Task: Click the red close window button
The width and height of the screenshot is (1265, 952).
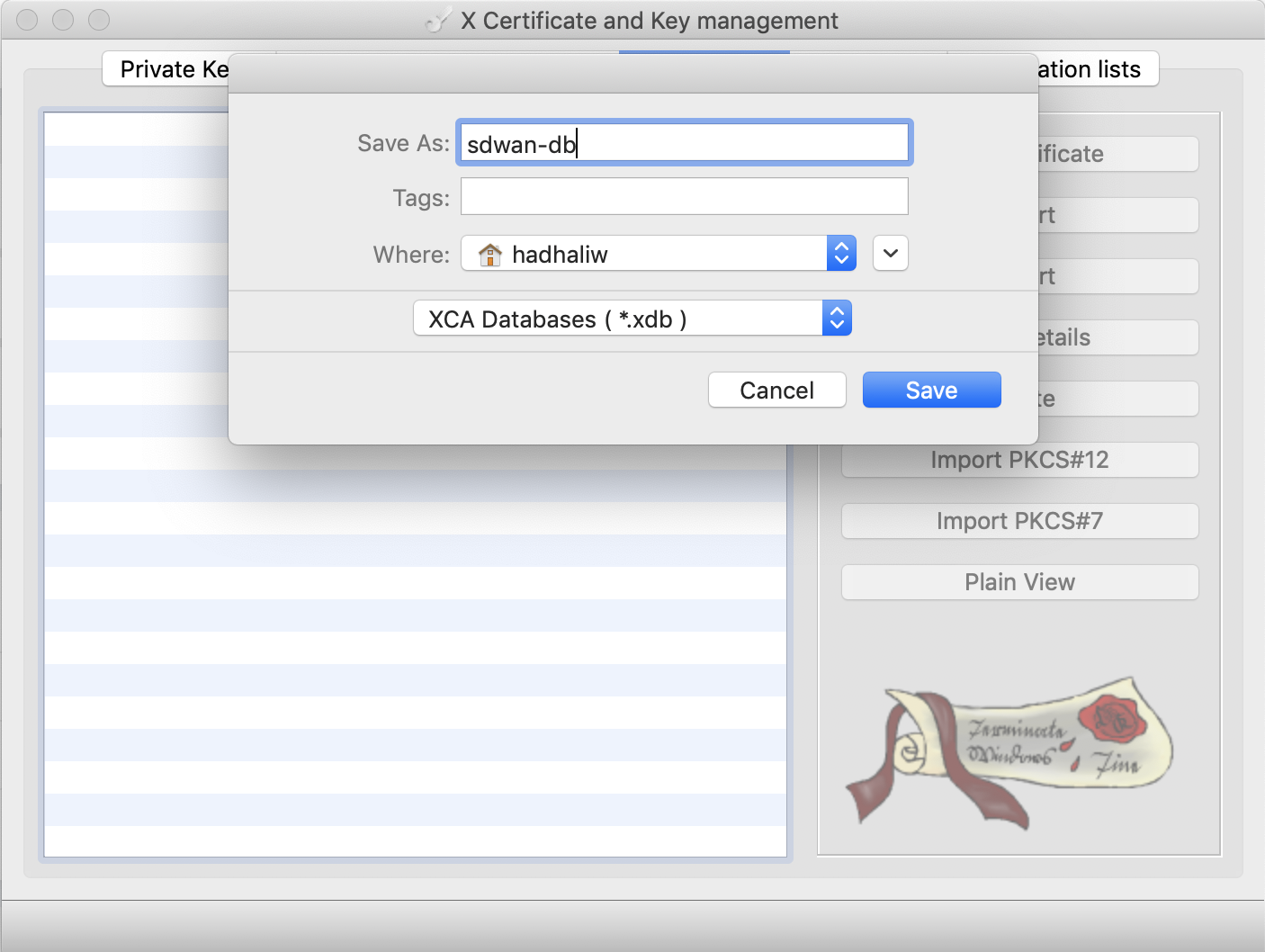Action: click(28, 20)
